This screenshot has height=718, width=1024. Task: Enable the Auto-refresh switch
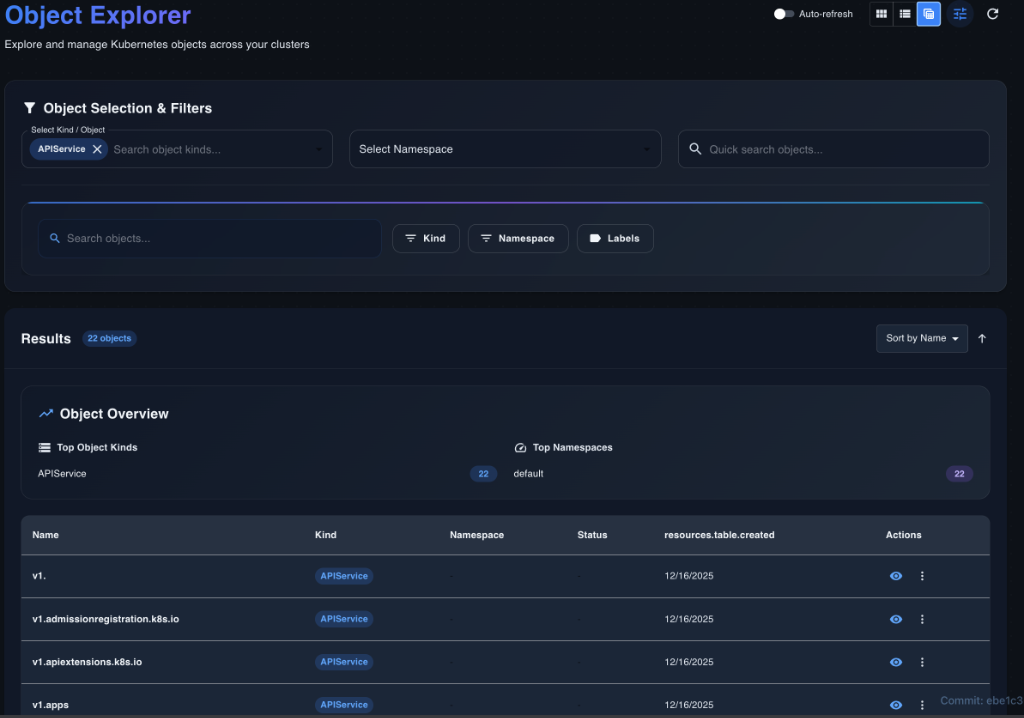[784, 14]
